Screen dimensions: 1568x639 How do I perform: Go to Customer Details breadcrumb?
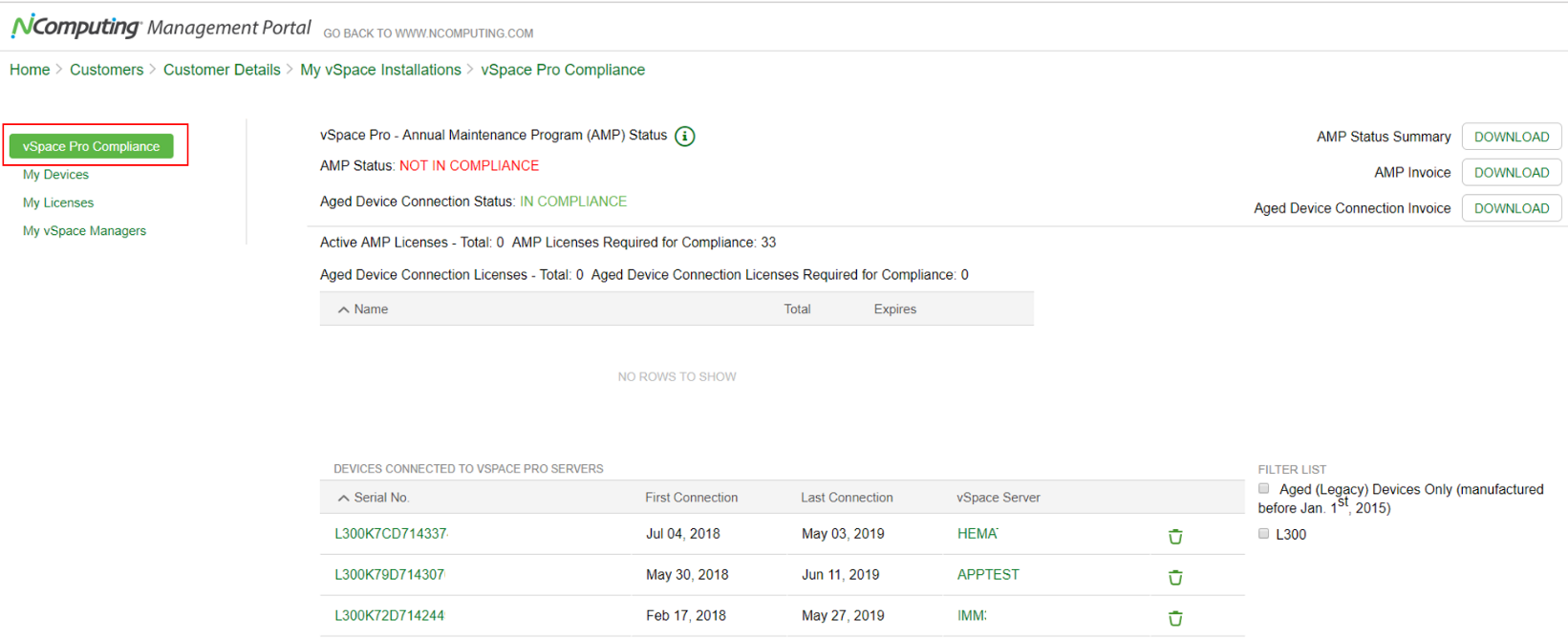click(x=222, y=70)
